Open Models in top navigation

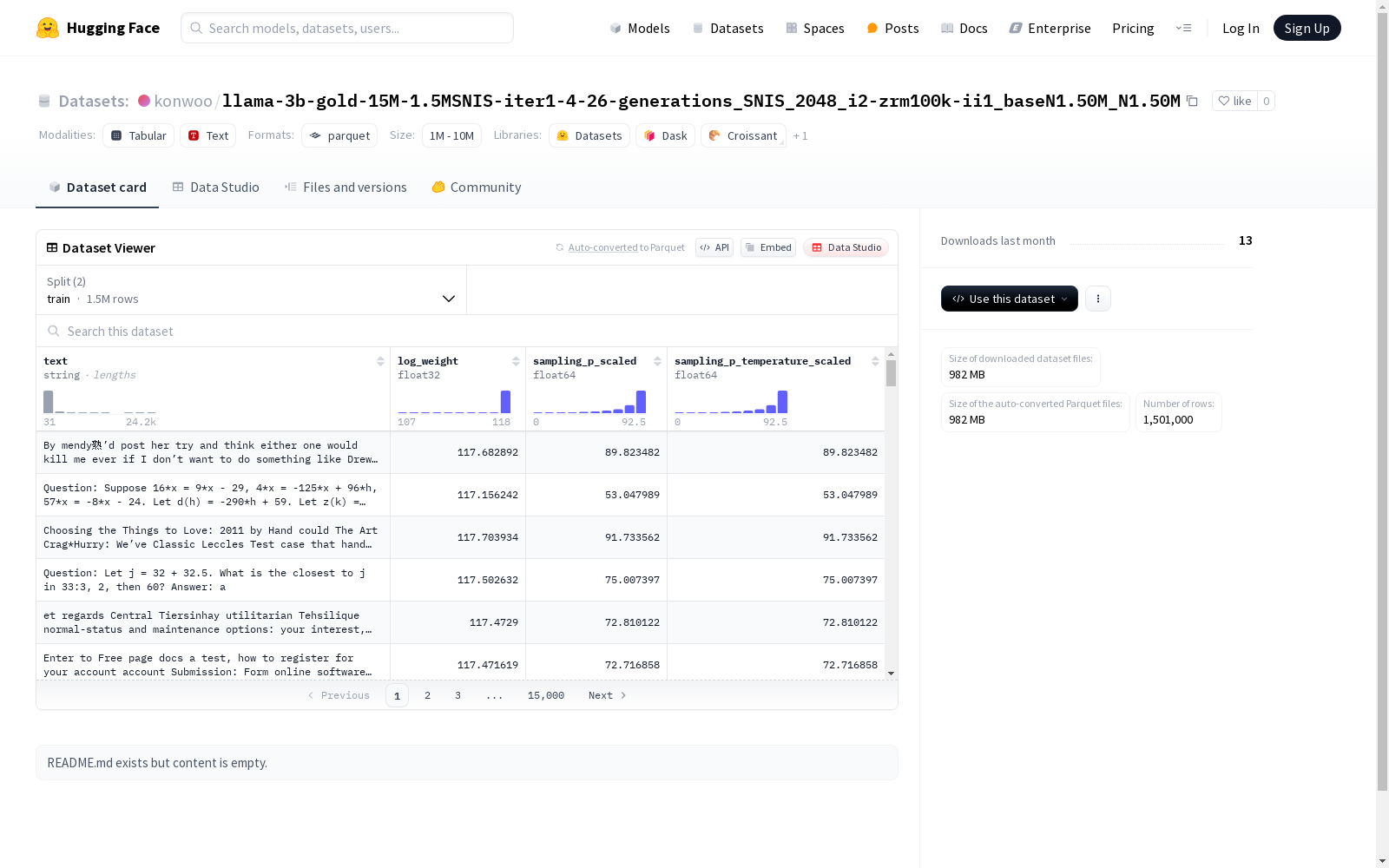(640, 28)
